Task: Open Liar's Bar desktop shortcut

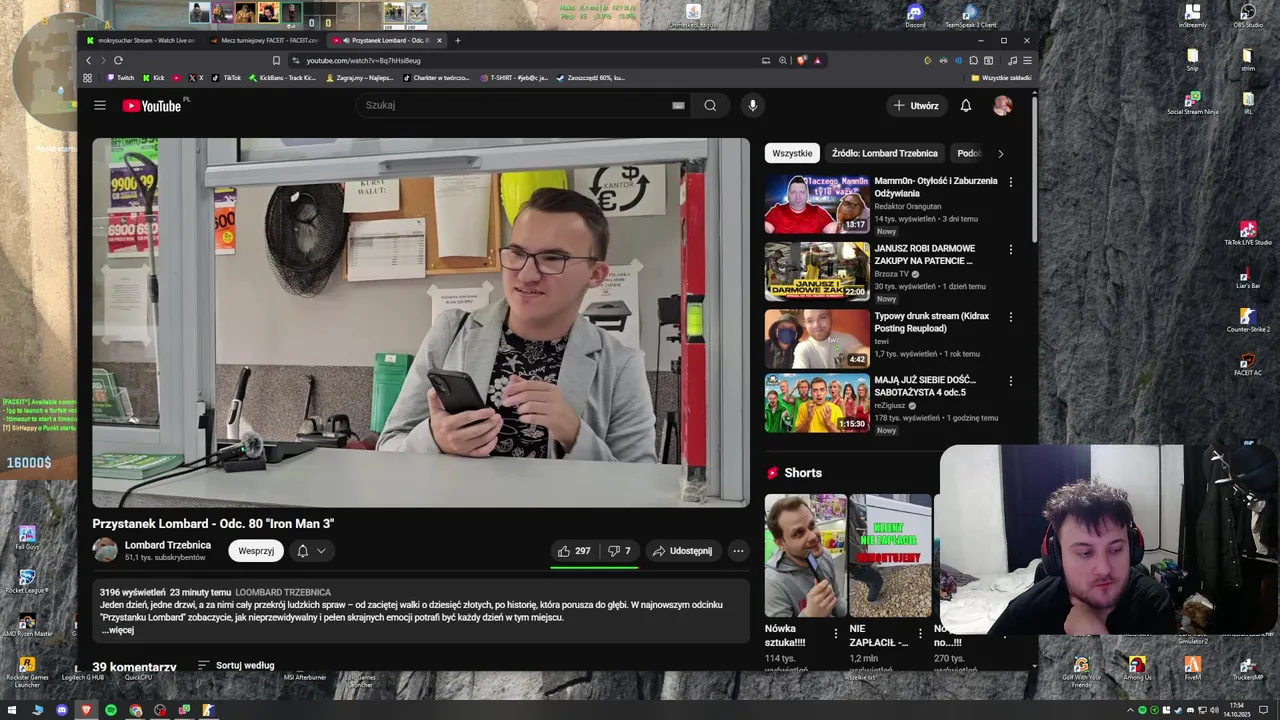Action: pyautogui.click(x=1247, y=277)
